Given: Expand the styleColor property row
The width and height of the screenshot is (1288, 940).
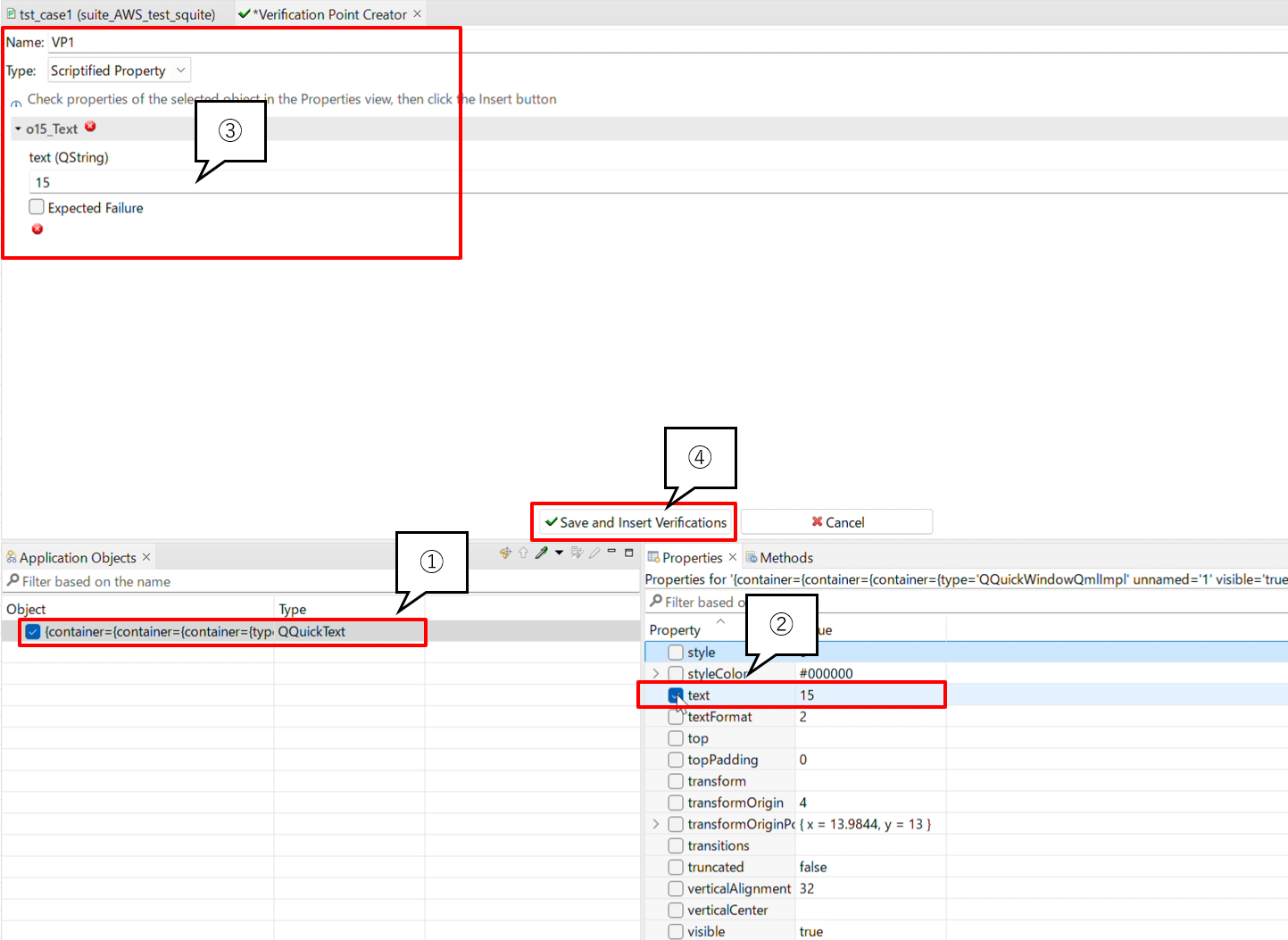Looking at the screenshot, I should point(656,674).
